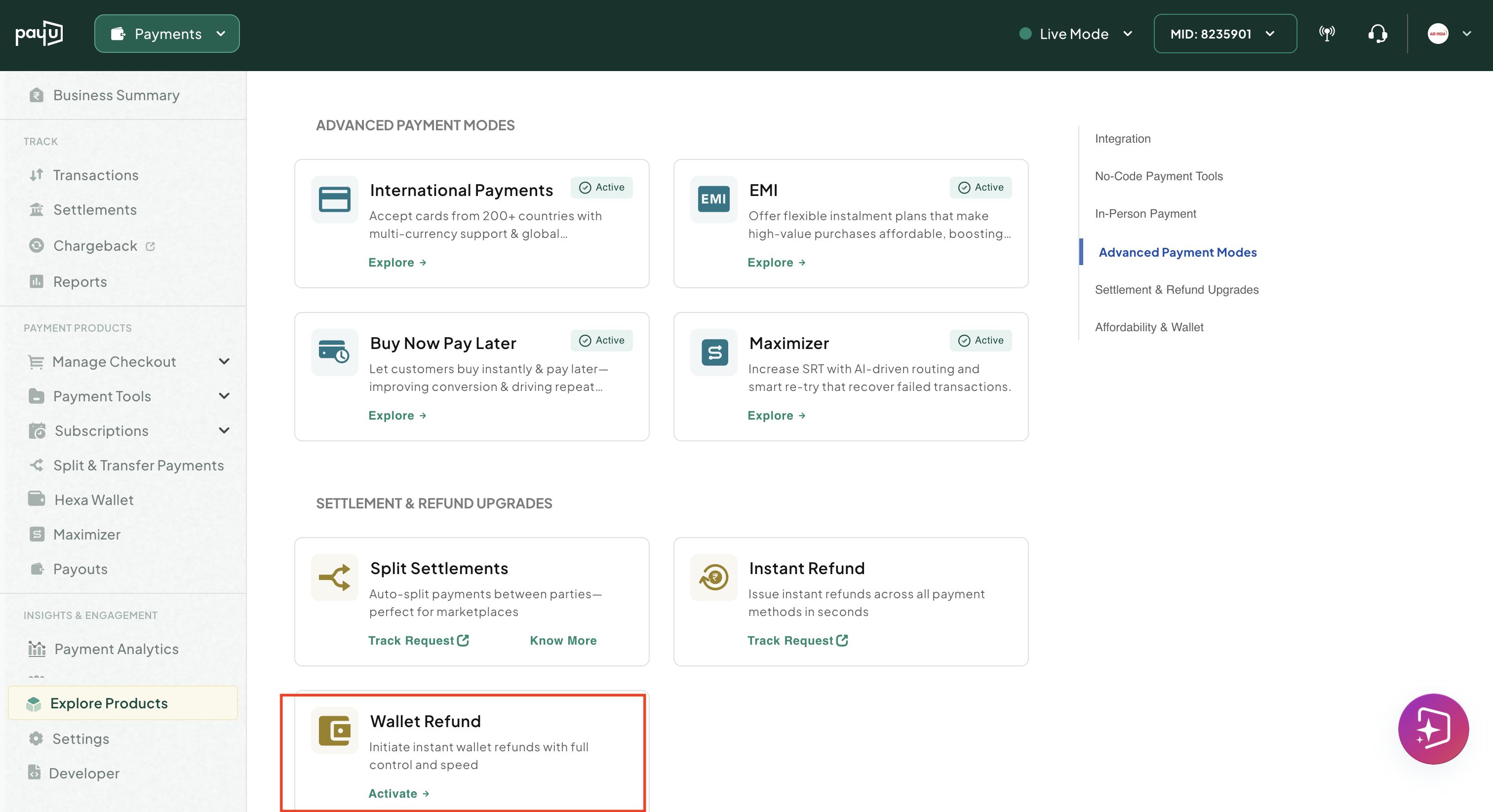The height and width of the screenshot is (812, 1493).
Task: Click Know More under Split Settlements
Action: [563, 640]
